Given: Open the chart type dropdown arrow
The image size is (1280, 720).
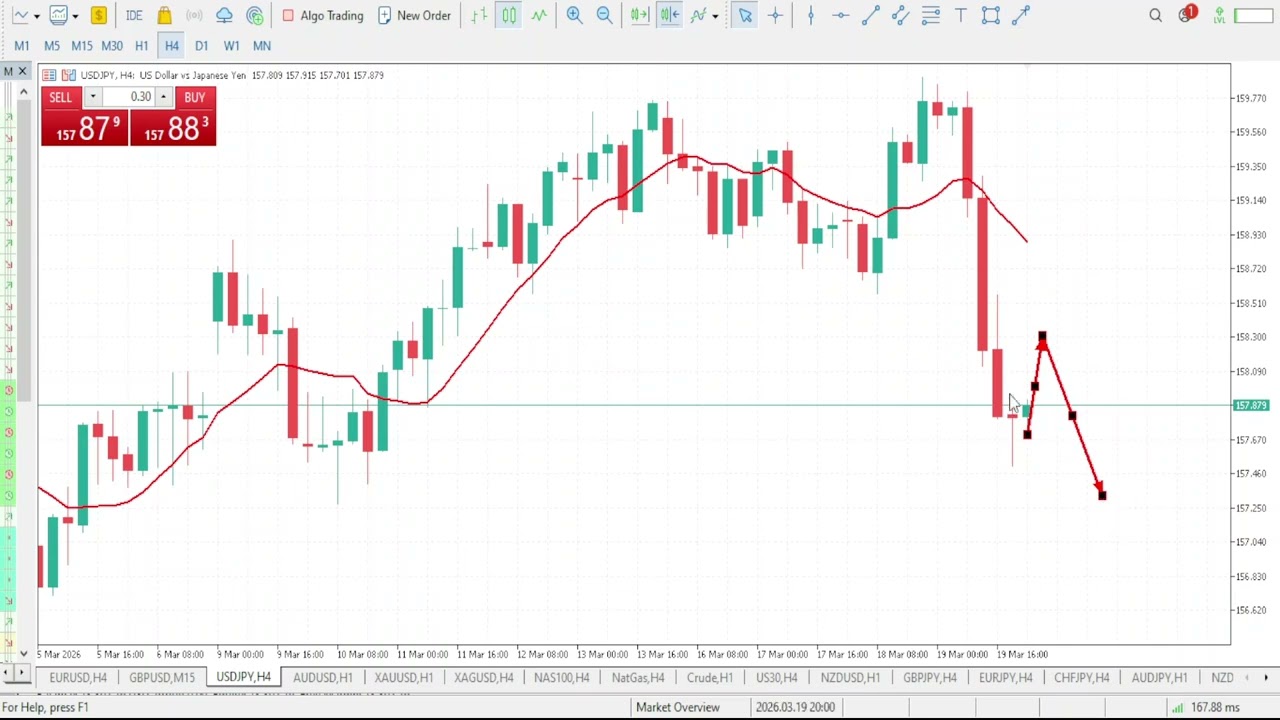Looking at the screenshot, I should pyautogui.click(x=37, y=16).
